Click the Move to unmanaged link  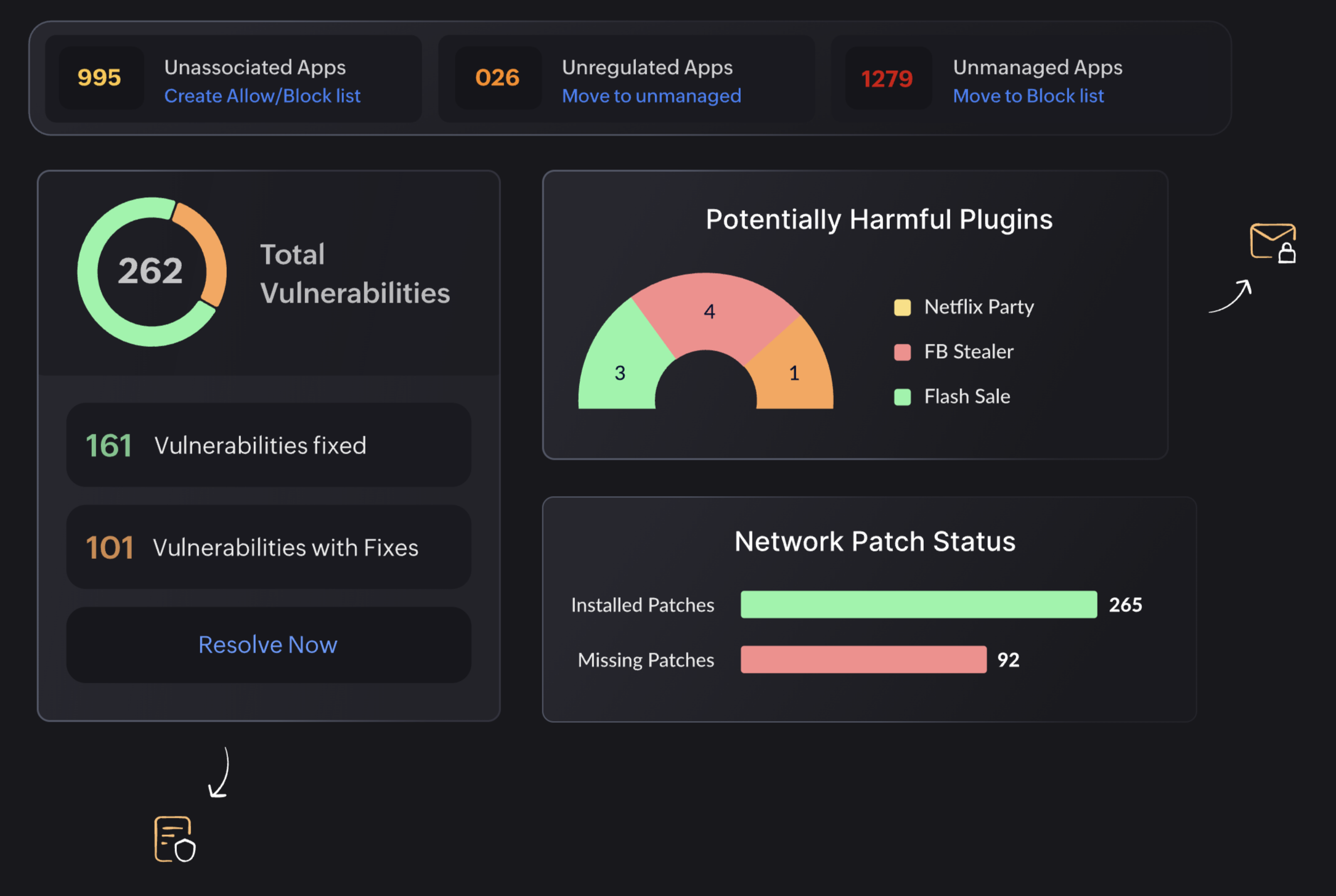click(x=651, y=96)
